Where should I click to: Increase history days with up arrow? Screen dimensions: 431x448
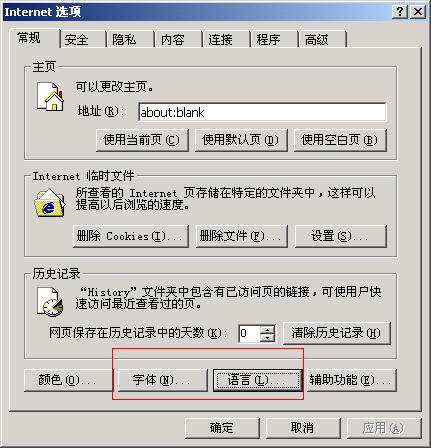[268, 329]
